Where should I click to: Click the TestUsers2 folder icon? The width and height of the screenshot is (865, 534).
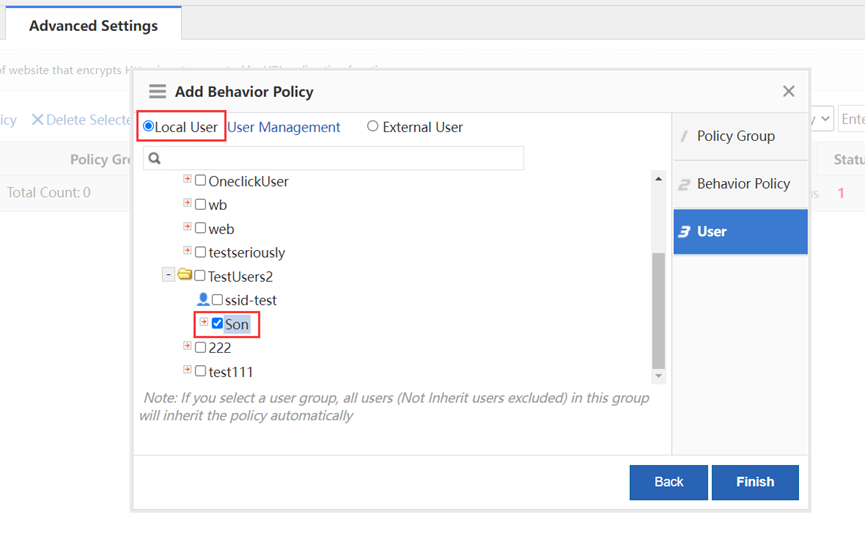185,276
